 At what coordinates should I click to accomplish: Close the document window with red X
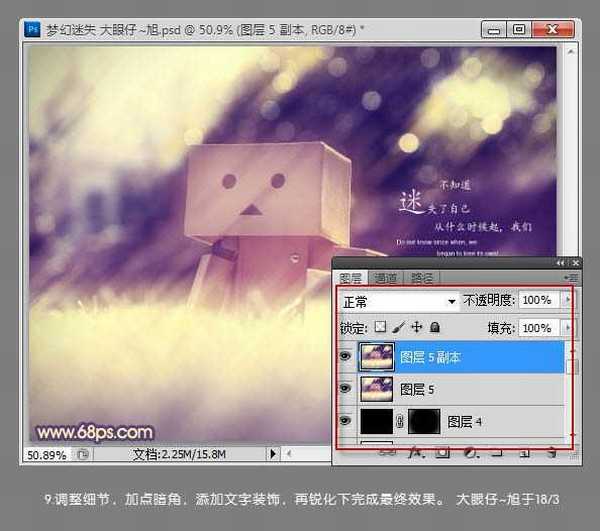click(553, 30)
